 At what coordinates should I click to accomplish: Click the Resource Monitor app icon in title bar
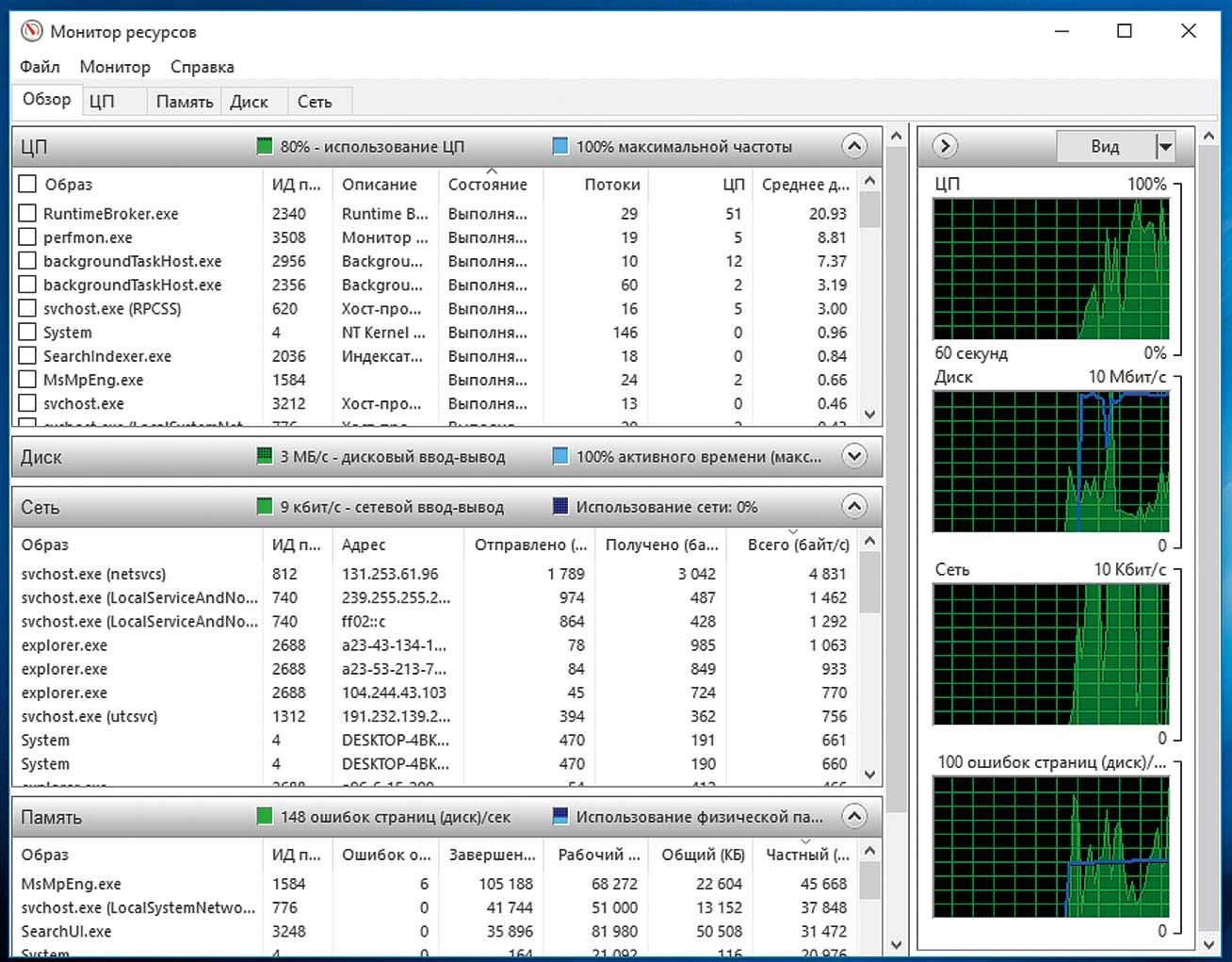pos(31,31)
